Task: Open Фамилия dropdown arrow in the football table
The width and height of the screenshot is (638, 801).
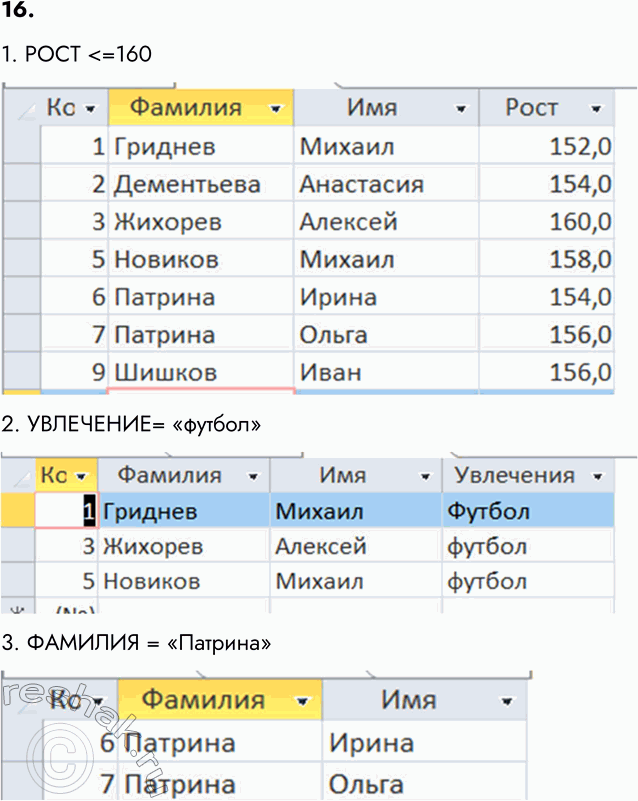Action: pos(253,477)
